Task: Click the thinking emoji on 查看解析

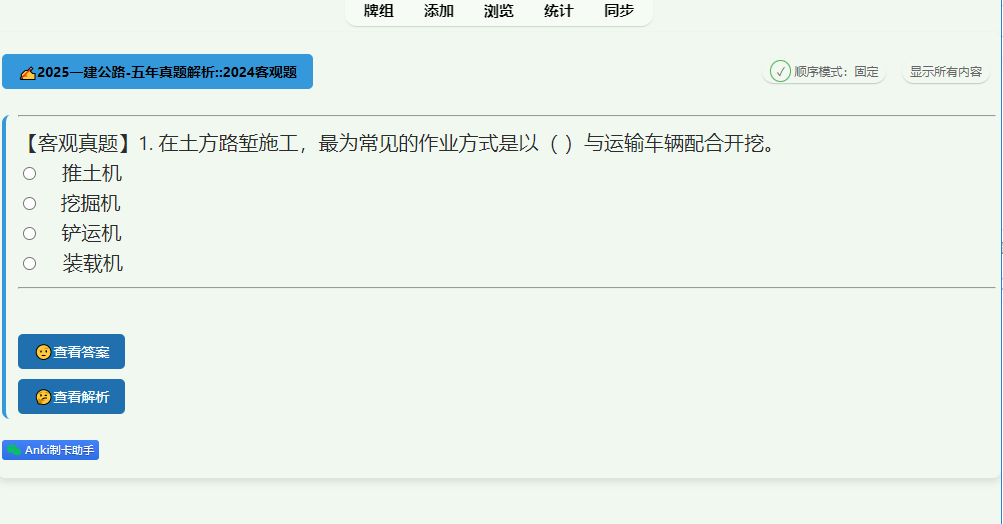Action: tap(43, 397)
